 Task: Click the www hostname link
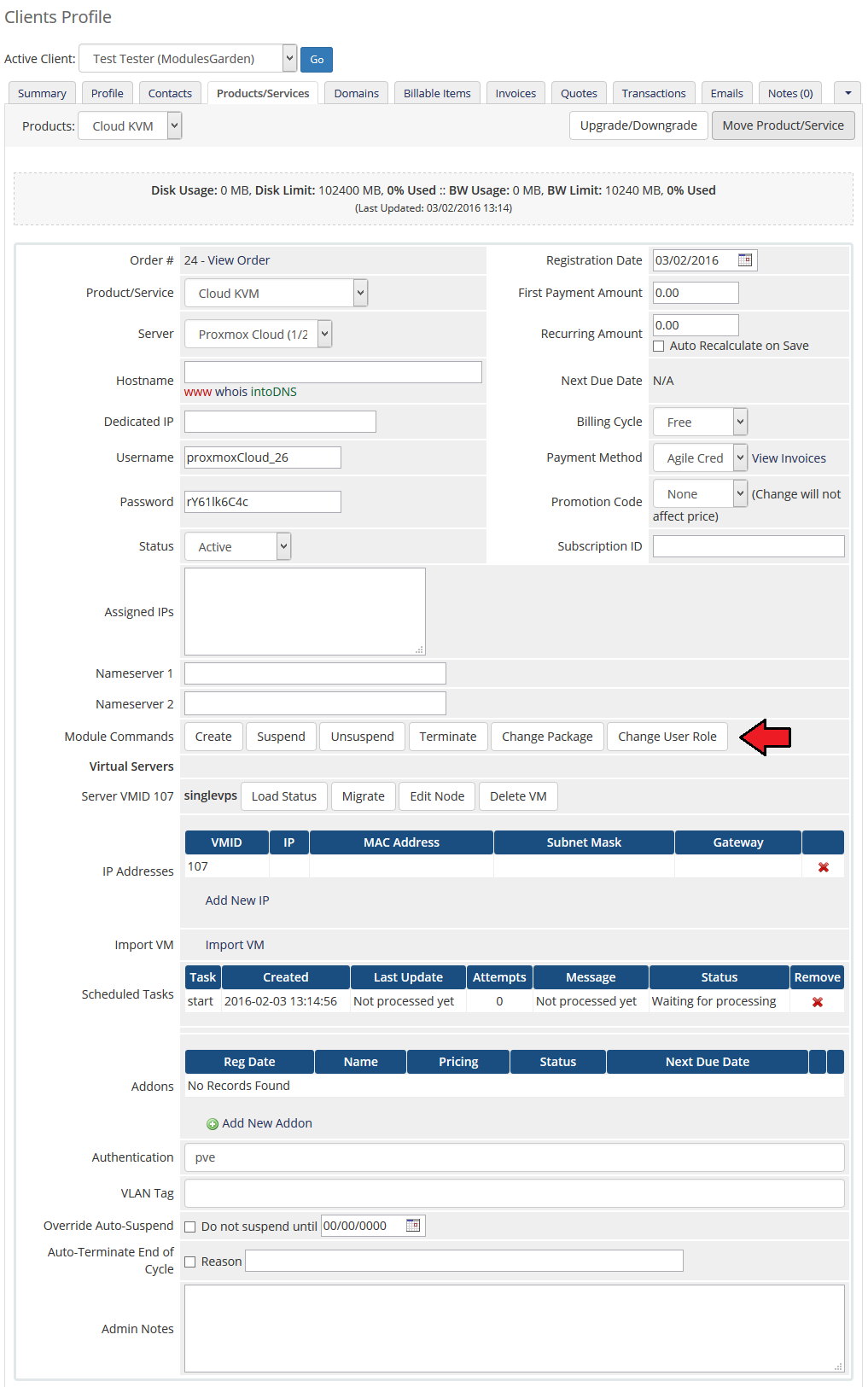click(198, 392)
